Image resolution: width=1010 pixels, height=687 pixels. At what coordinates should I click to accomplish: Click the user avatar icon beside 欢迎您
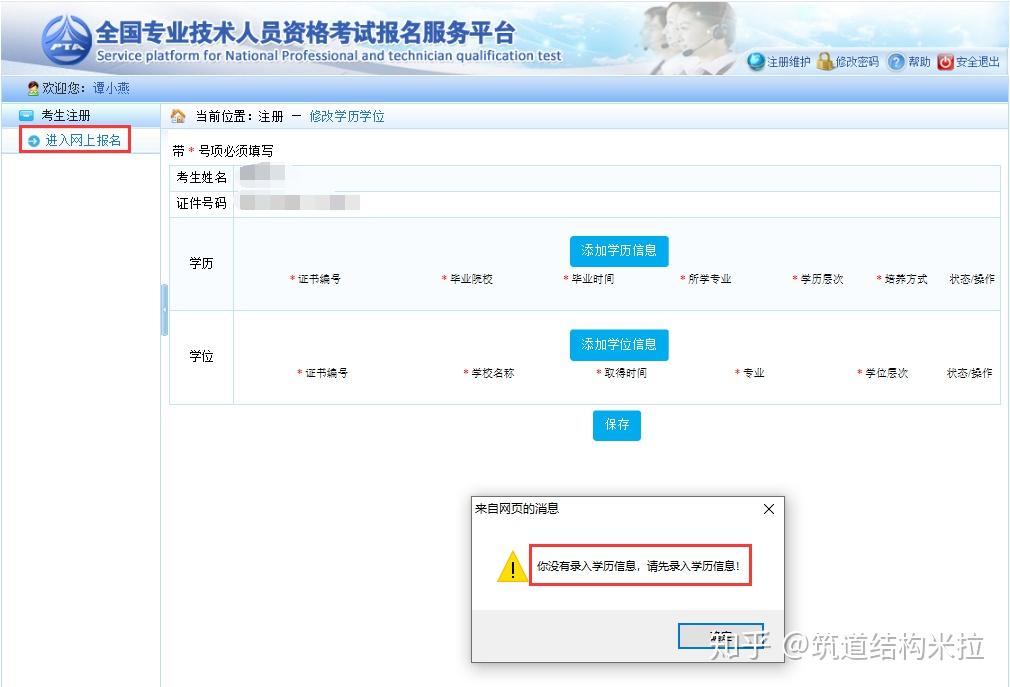[33, 88]
